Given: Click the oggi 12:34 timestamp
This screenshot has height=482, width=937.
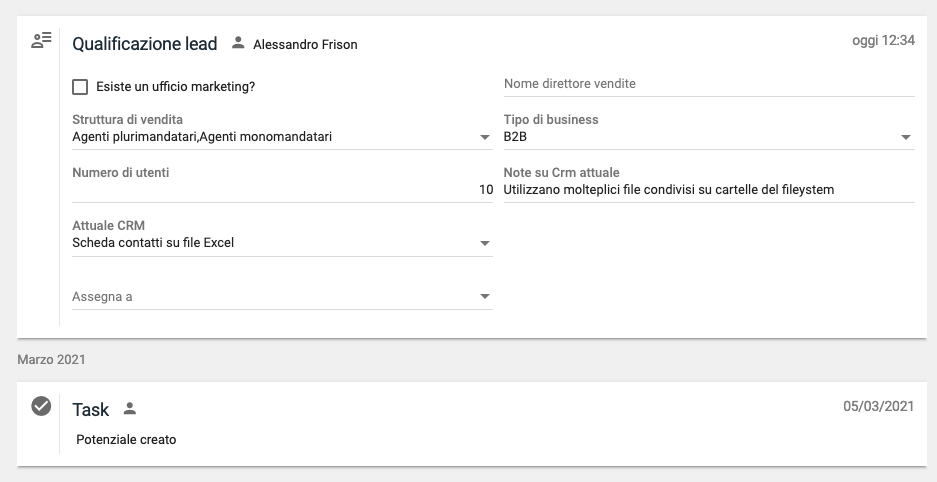Looking at the screenshot, I should tap(883, 41).
